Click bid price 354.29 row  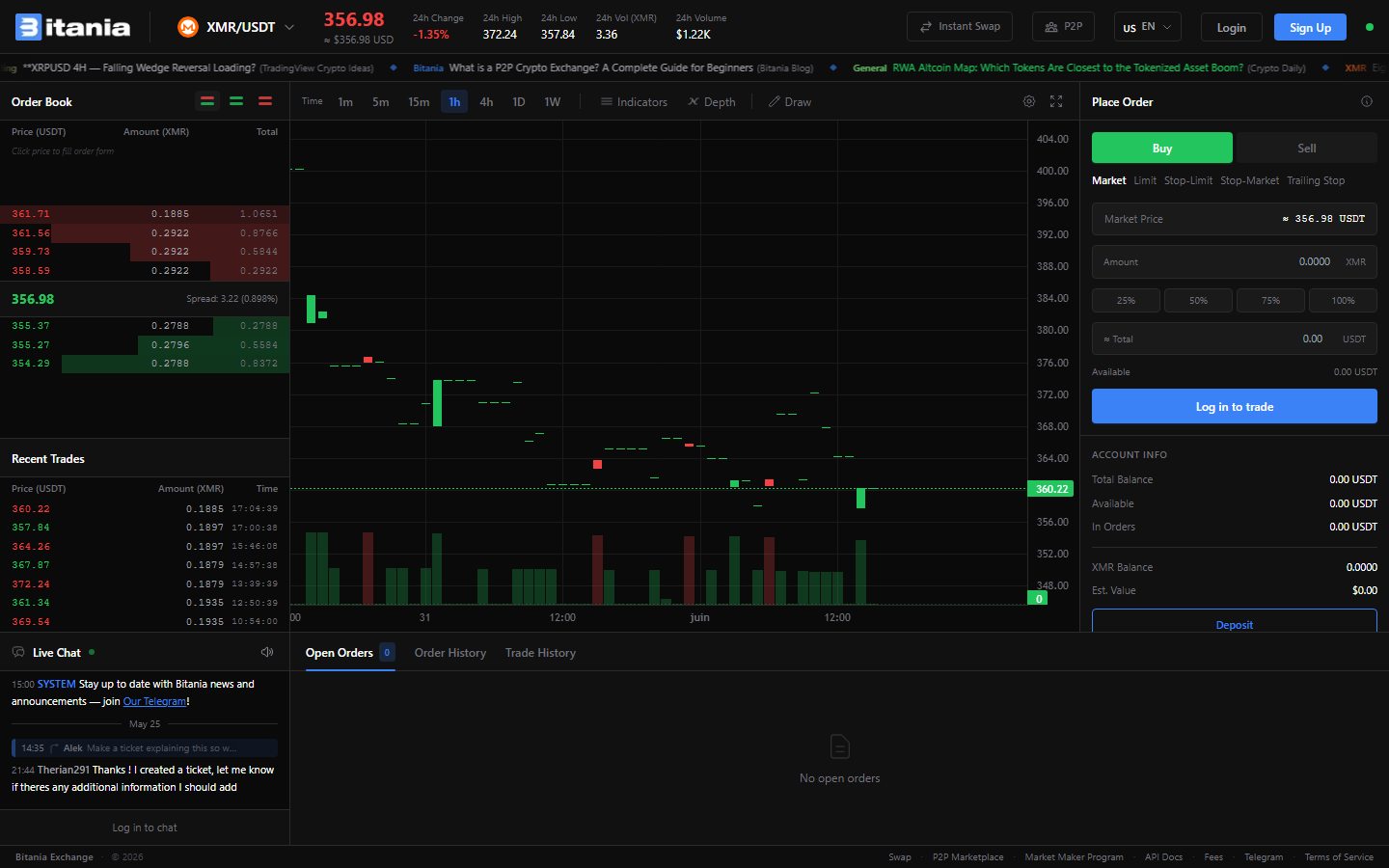coord(145,364)
